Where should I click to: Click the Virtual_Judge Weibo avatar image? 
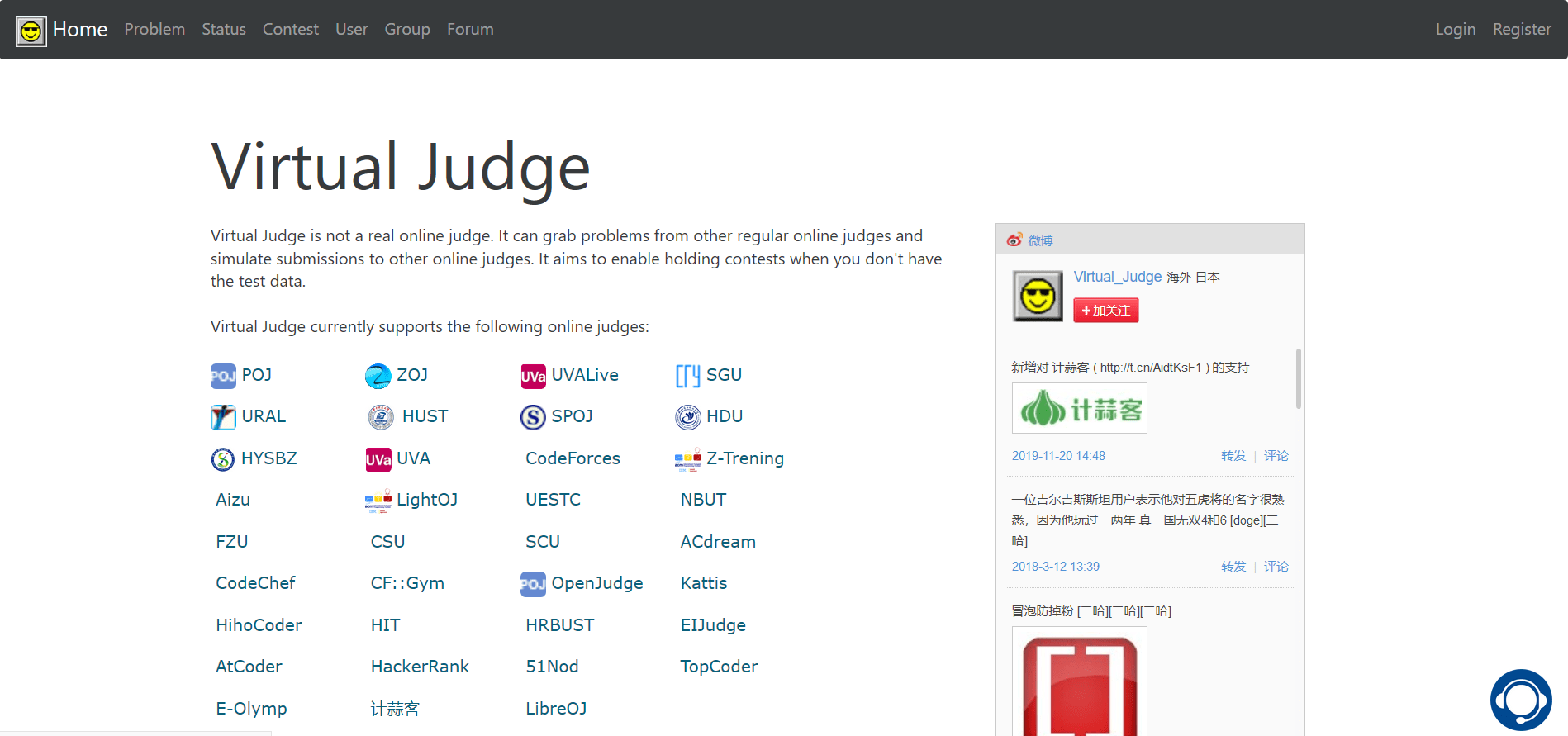tap(1038, 296)
